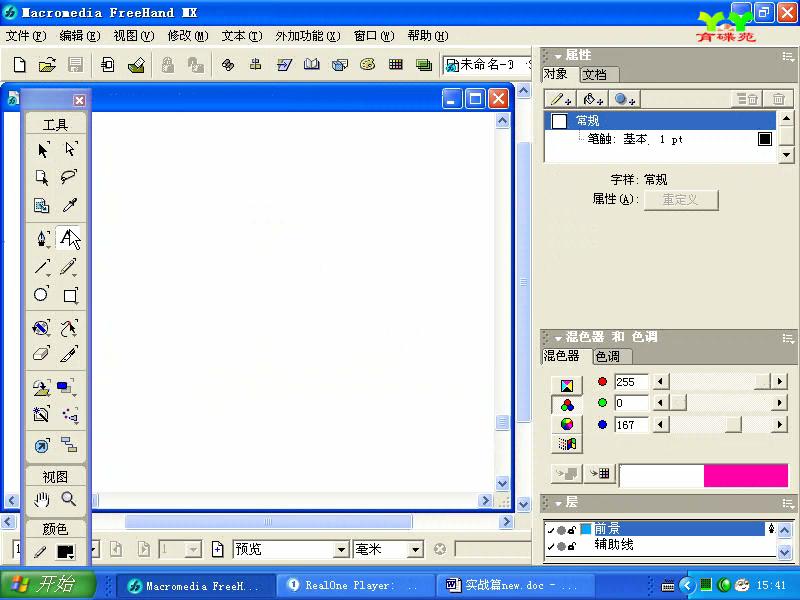800x600 pixels.
Task: Click the Add Effect button in 属性
Action: coord(624,99)
